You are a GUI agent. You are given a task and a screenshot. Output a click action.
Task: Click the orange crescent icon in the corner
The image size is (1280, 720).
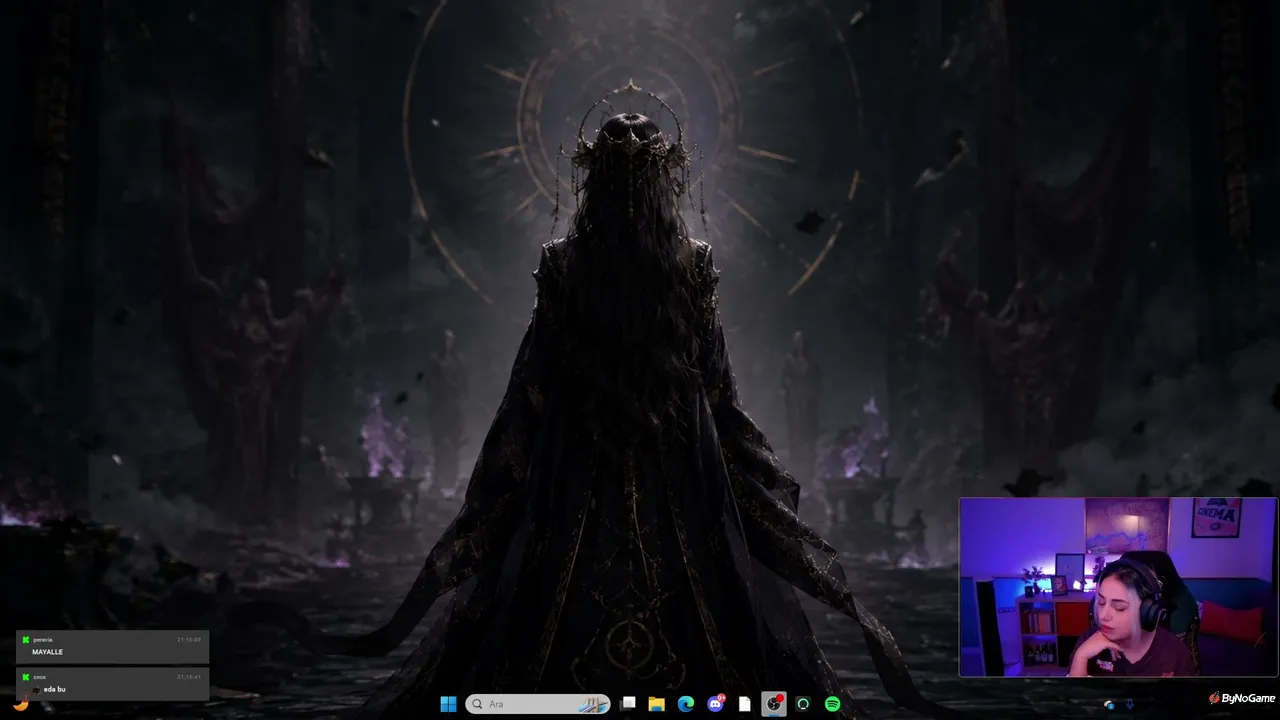(20, 704)
